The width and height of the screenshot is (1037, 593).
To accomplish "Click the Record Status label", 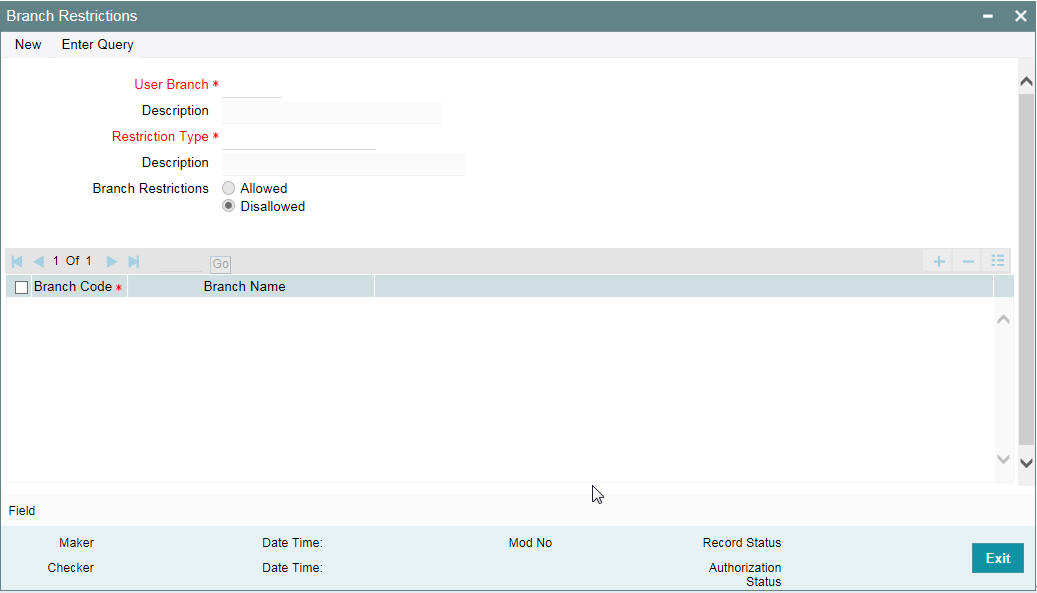I will [x=742, y=543].
